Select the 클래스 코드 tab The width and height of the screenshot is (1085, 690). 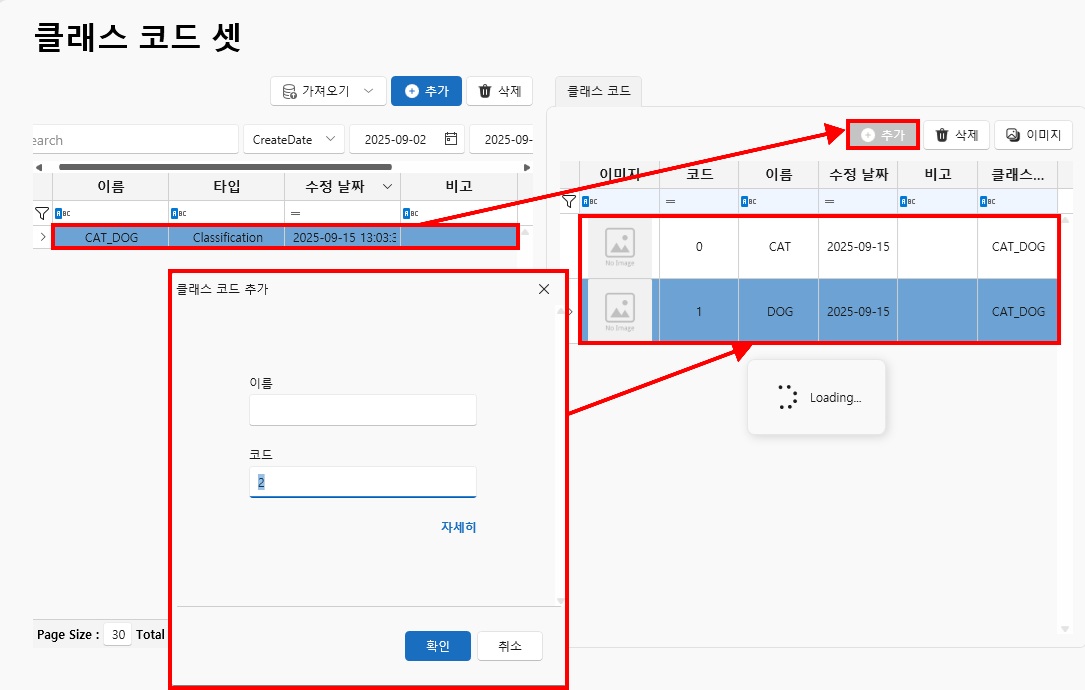tap(598, 91)
